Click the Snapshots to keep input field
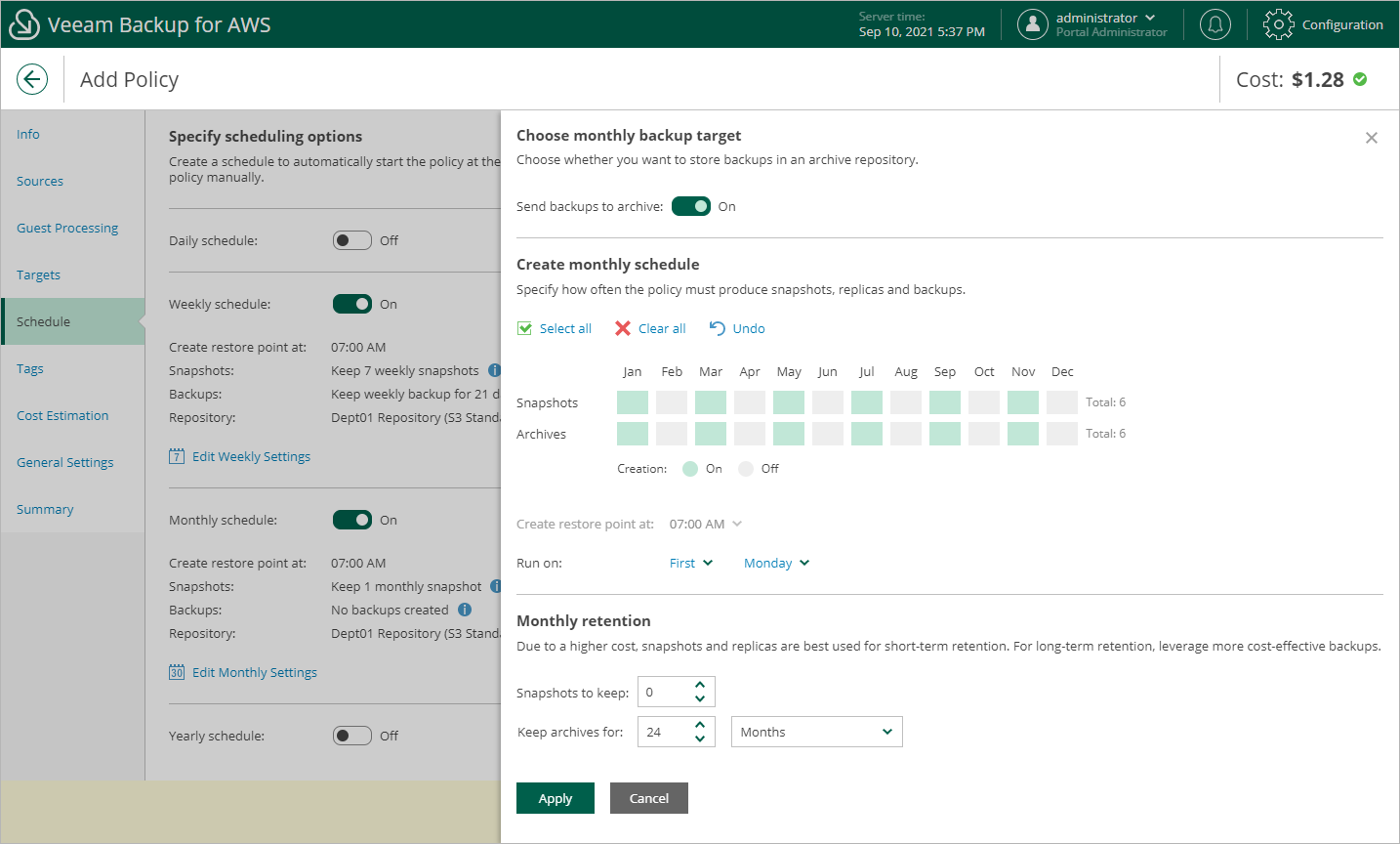 coord(664,692)
